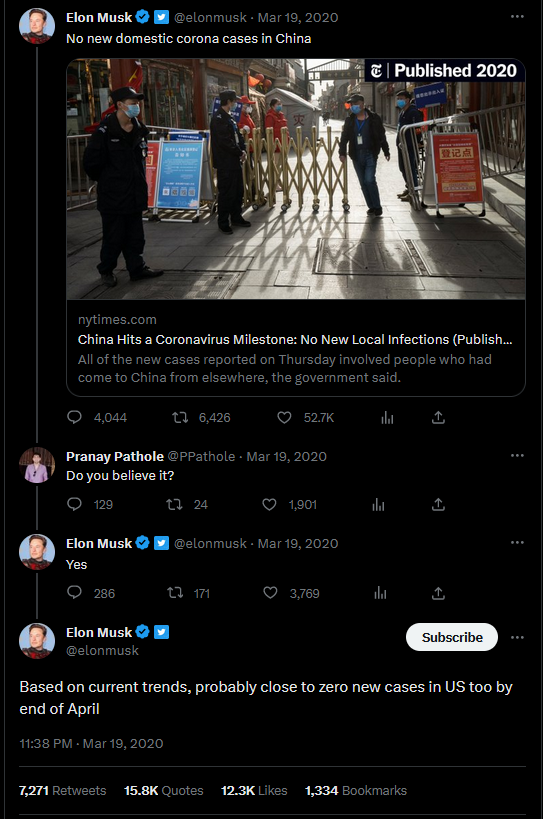The height and width of the screenshot is (819, 543).
Task: View the 15.8K Quotes list
Action: [163, 790]
